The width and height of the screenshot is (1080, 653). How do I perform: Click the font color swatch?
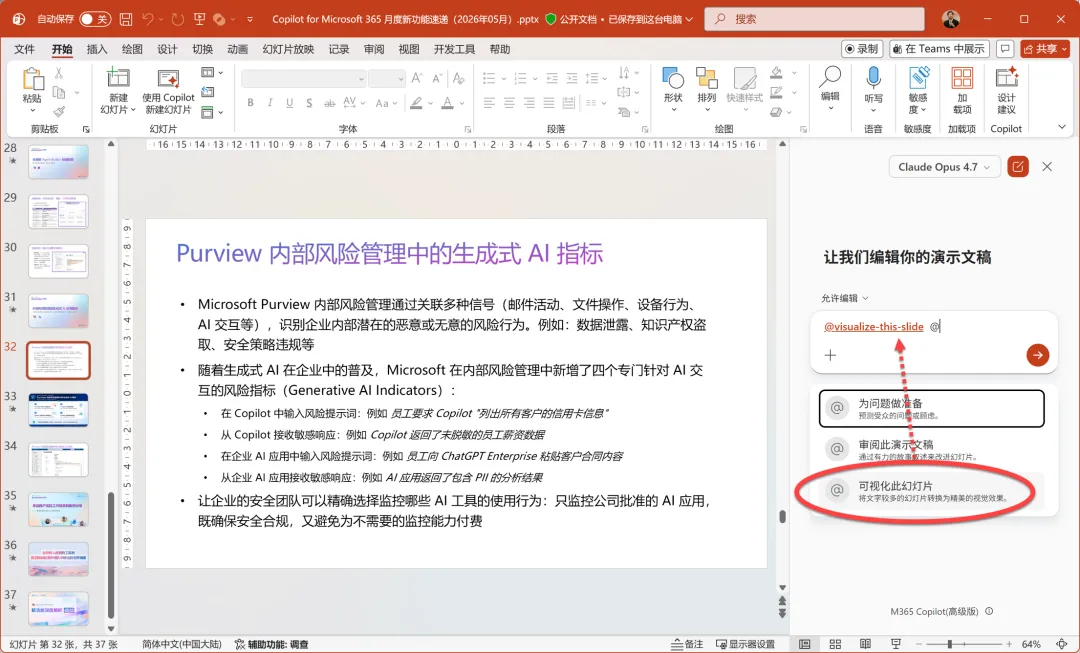(x=447, y=103)
